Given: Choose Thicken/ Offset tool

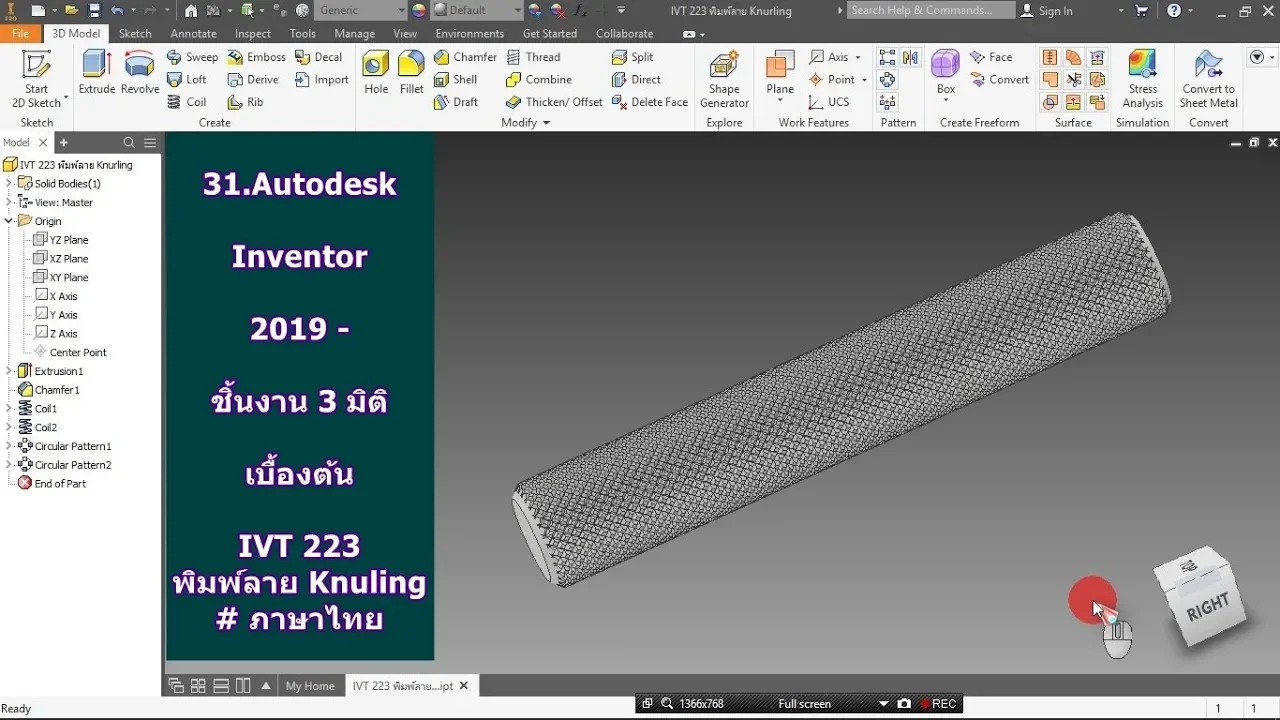Looking at the screenshot, I should [x=554, y=102].
